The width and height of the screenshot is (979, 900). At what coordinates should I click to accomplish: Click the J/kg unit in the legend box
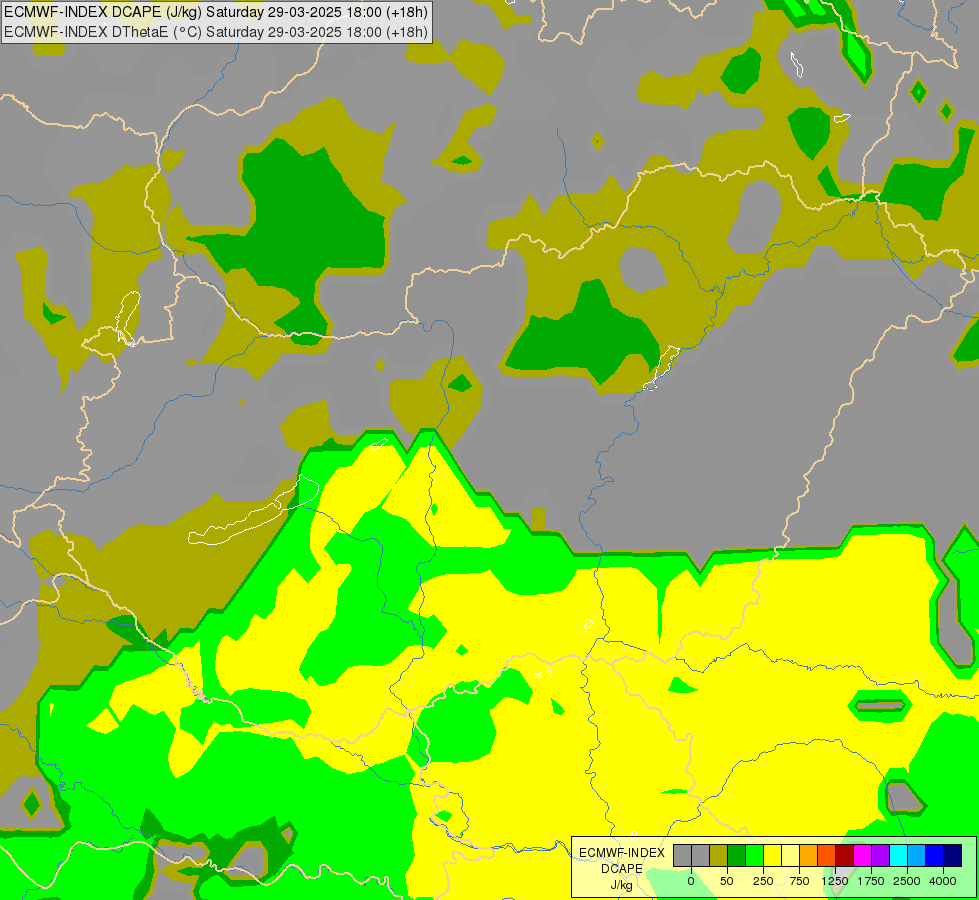click(x=622, y=885)
